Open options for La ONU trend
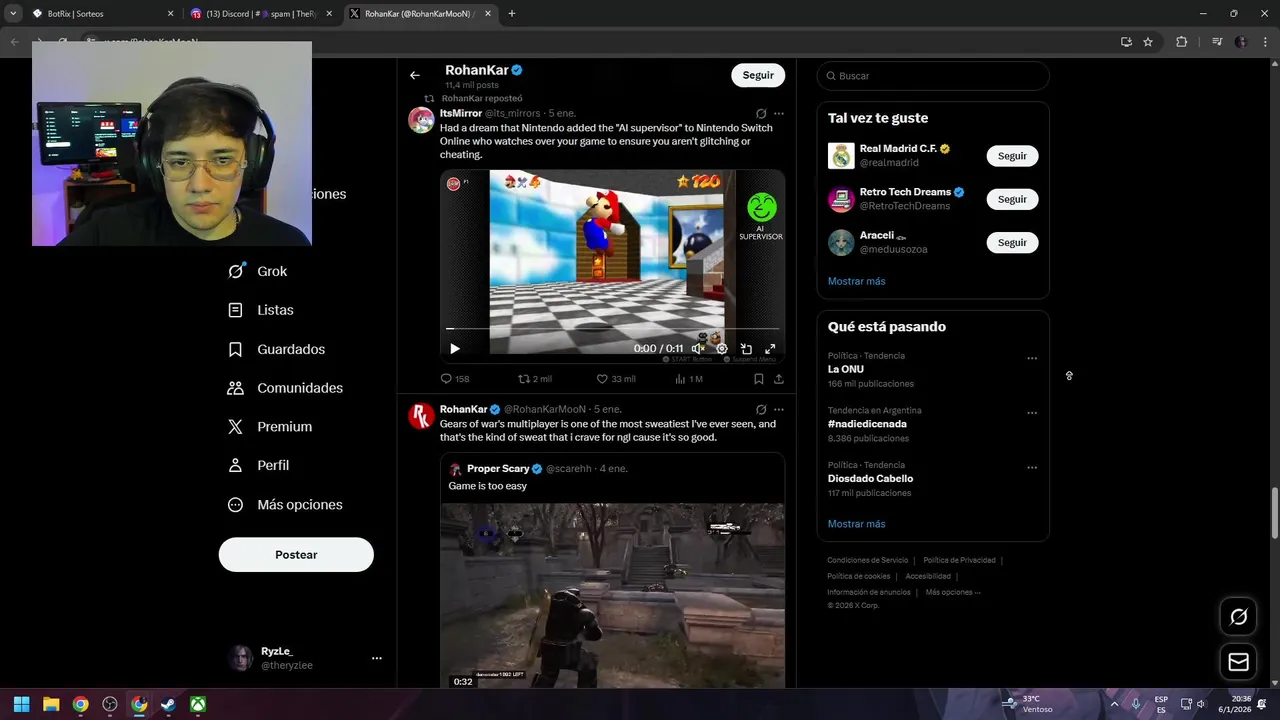Screen dimensions: 1280x720 [1032, 358]
